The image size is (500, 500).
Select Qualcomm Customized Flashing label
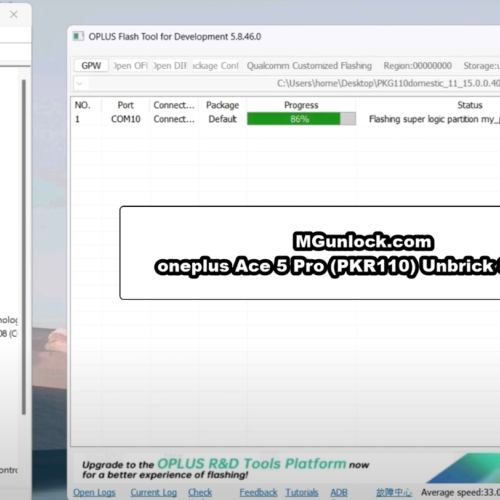[x=309, y=66]
